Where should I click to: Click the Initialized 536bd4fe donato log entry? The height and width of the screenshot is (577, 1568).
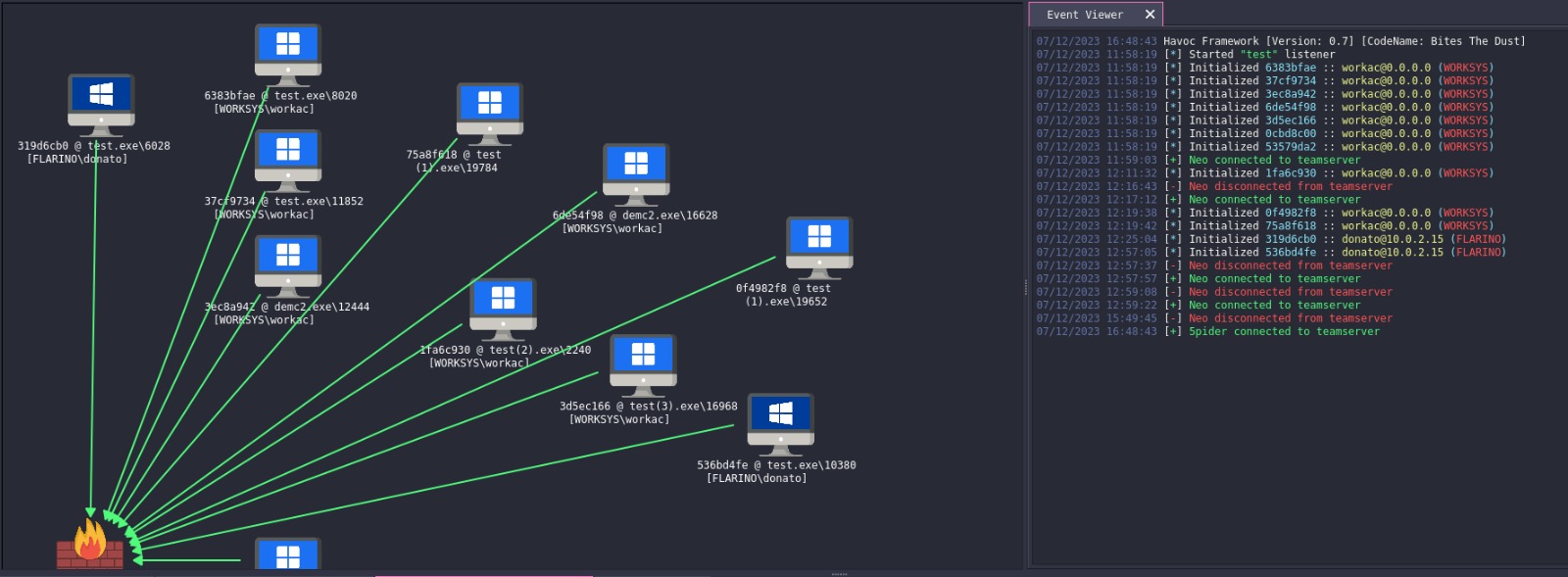[x=1271, y=253]
